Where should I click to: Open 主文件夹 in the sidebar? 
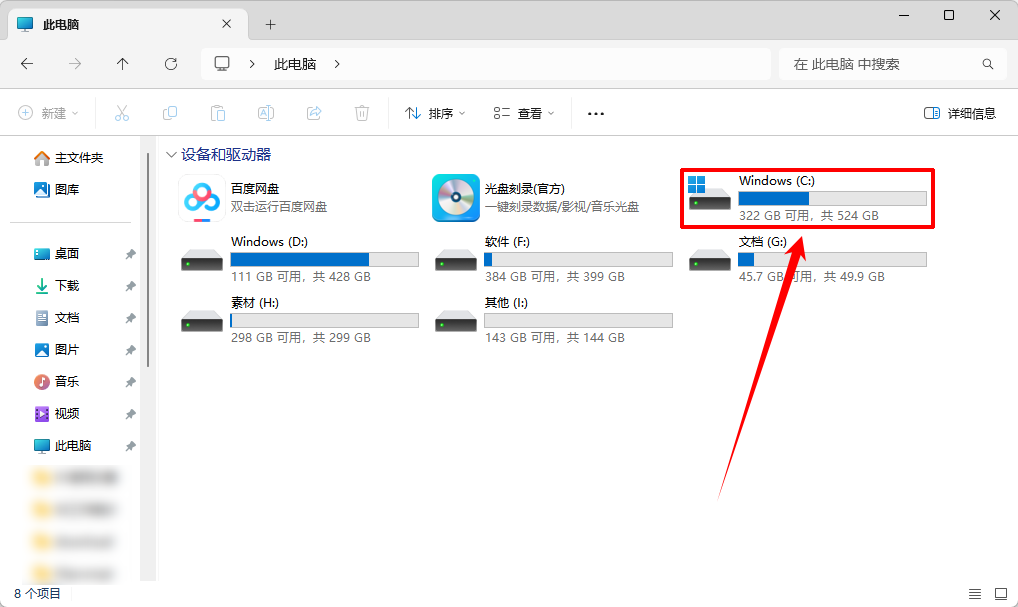[x=69, y=158]
